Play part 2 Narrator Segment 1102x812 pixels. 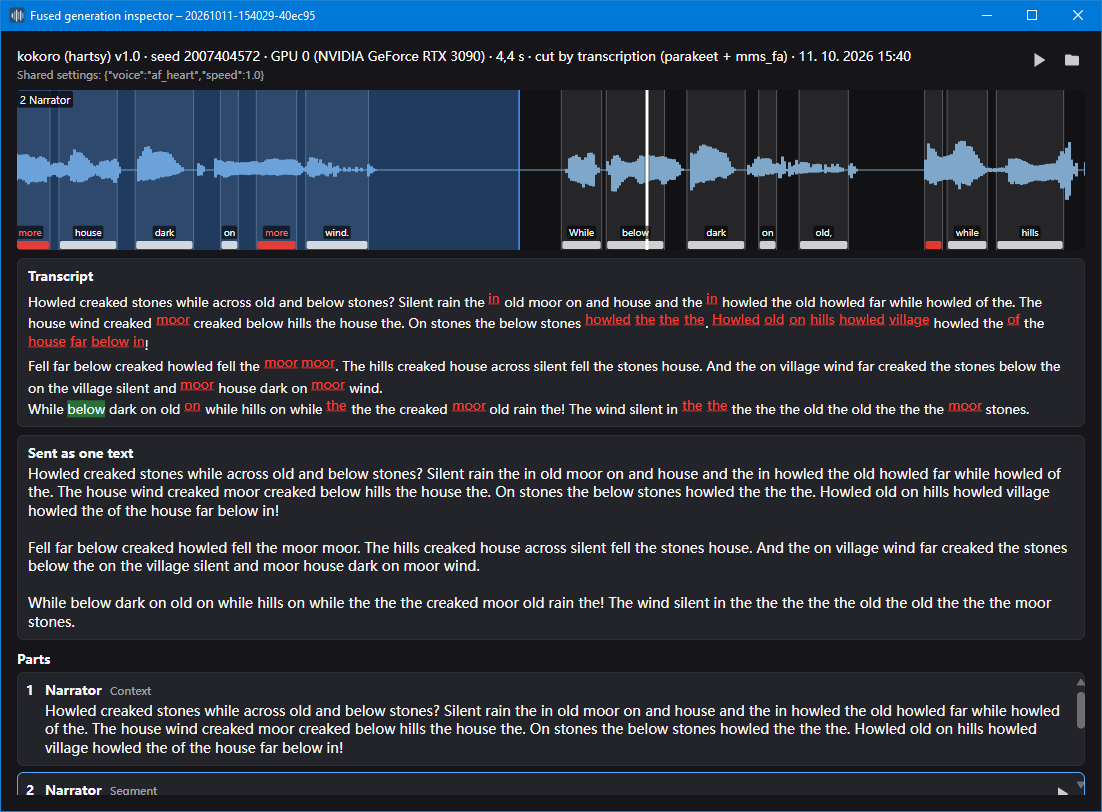[x=1062, y=791]
